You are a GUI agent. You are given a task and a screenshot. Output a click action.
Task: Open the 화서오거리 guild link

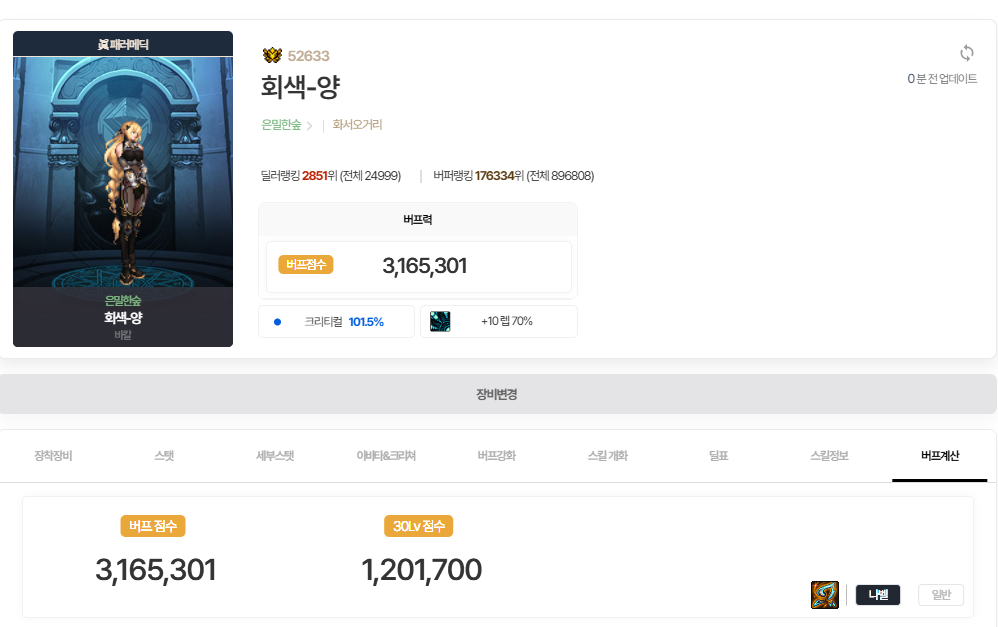pos(357,125)
